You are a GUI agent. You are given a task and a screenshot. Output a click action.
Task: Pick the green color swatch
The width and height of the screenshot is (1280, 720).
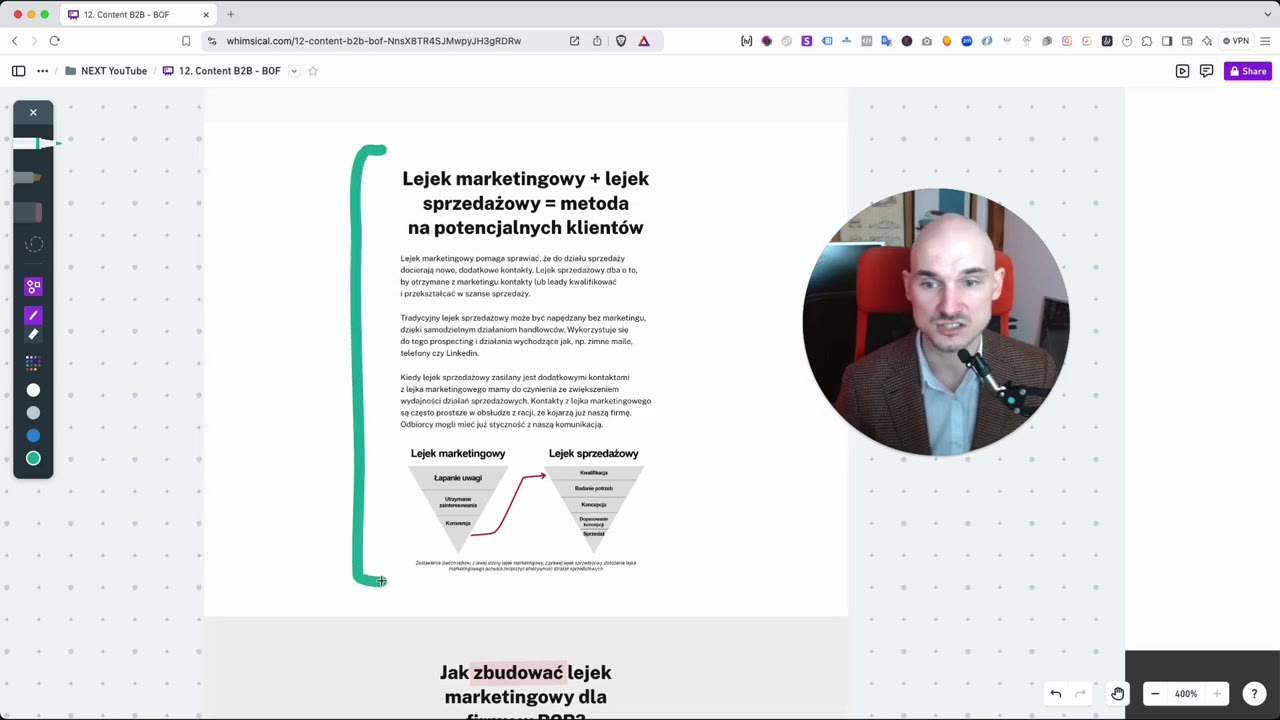pos(33,458)
